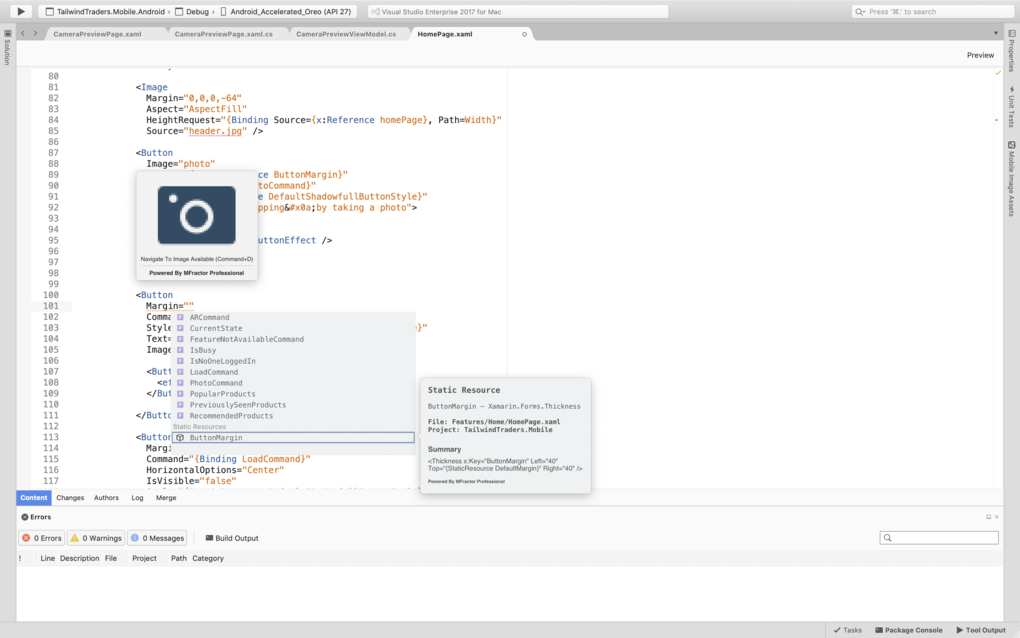This screenshot has width=1020, height=638.
Task: Toggle the 0 Errors filter
Action: tap(42, 538)
